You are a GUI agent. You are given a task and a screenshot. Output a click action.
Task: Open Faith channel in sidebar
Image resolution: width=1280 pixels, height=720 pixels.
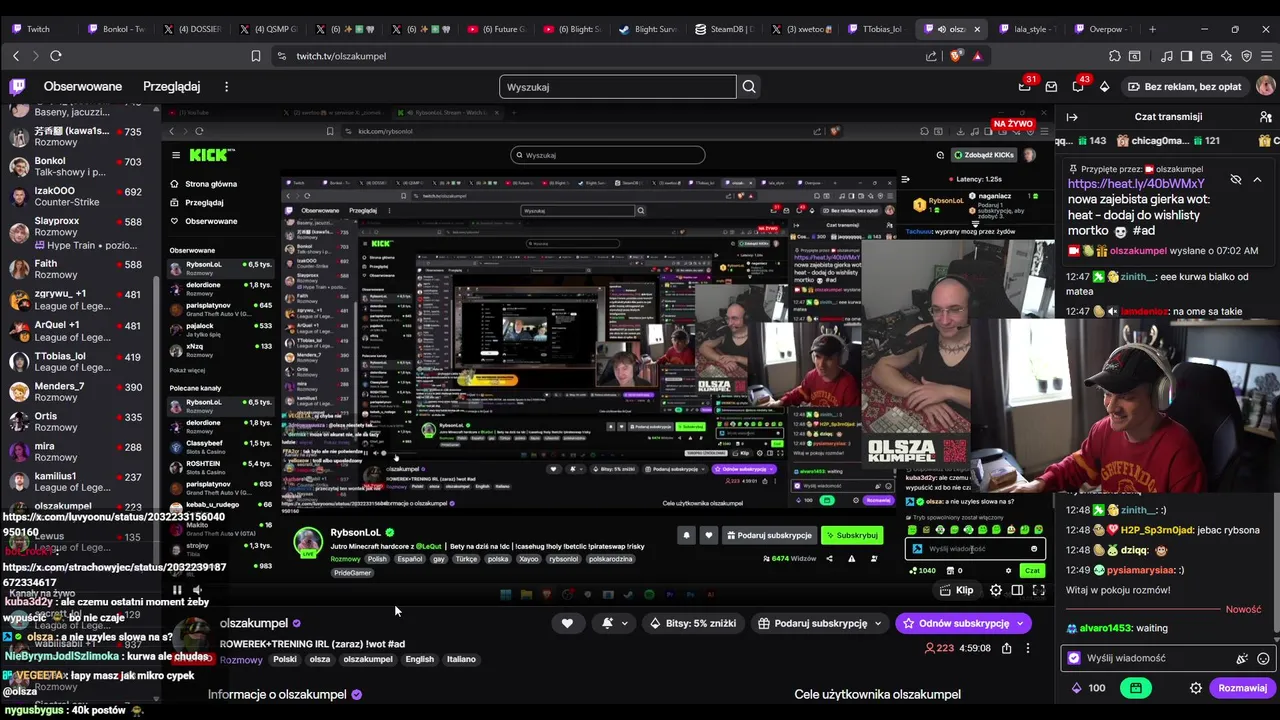click(80, 269)
